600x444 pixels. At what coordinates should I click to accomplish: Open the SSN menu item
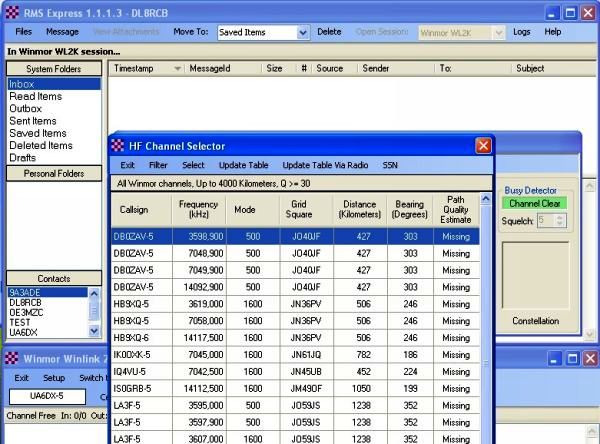tap(390, 165)
